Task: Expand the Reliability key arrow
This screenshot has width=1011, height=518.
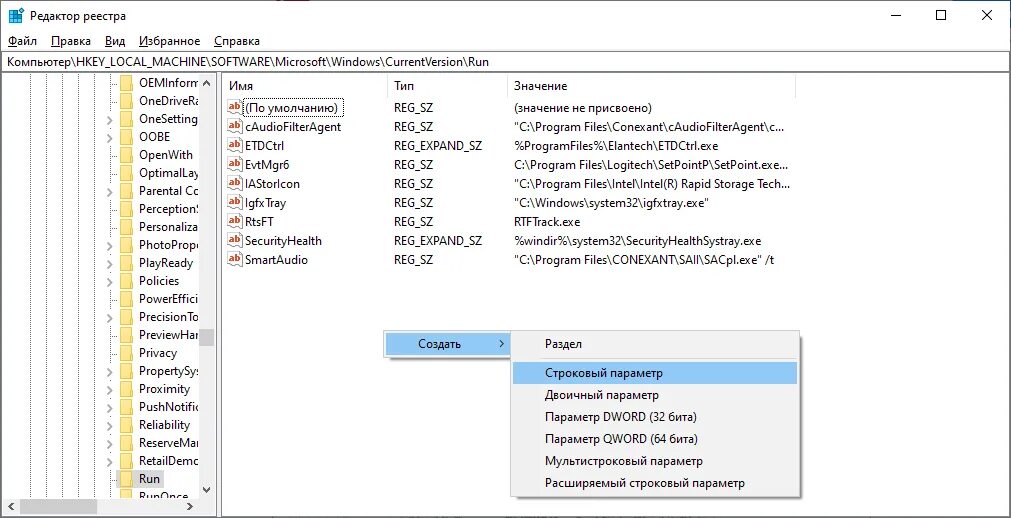Action: click(x=109, y=425)
